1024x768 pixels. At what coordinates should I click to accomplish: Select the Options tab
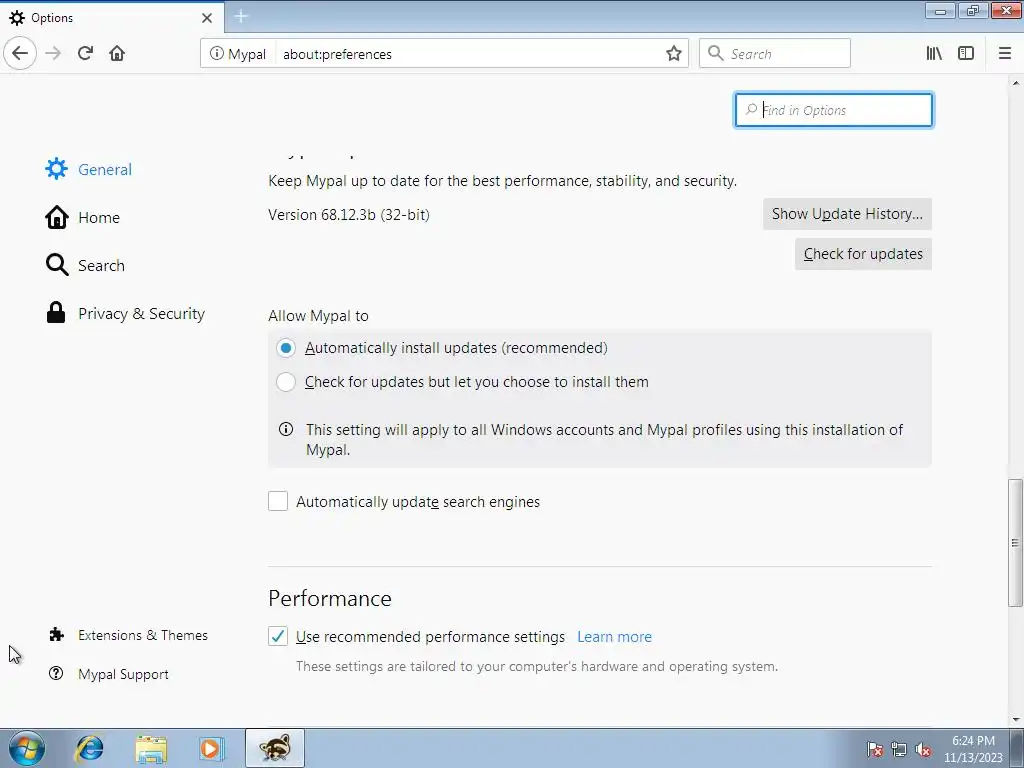tap(112, 18)
